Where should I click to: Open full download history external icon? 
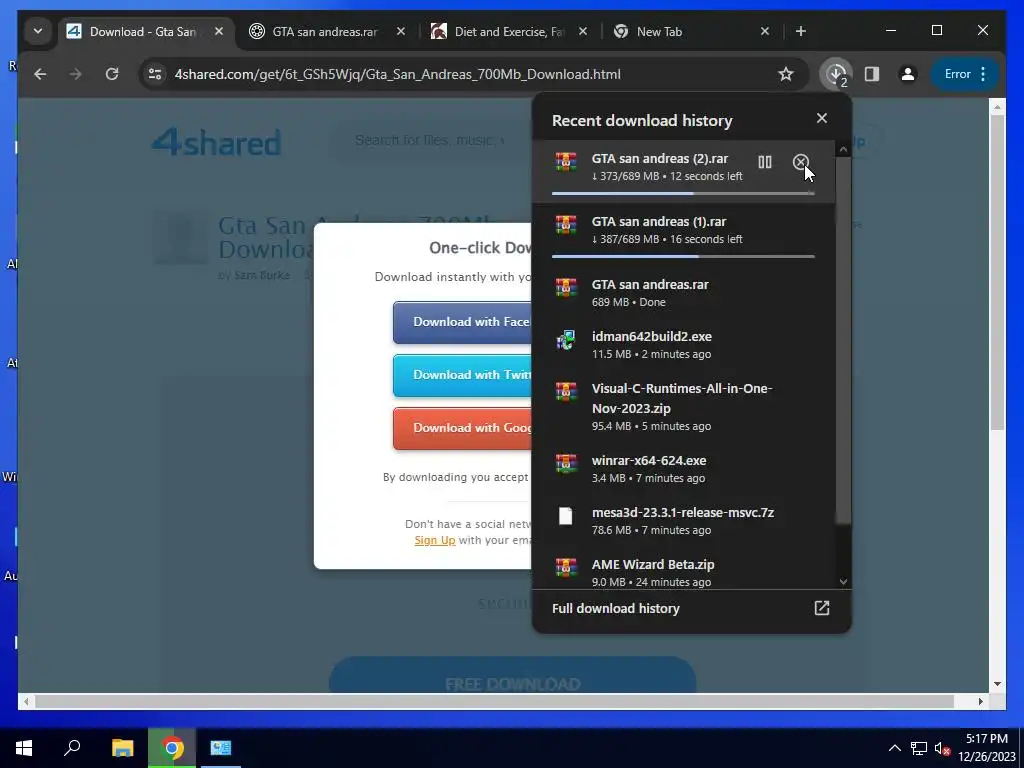click(822, 609)
